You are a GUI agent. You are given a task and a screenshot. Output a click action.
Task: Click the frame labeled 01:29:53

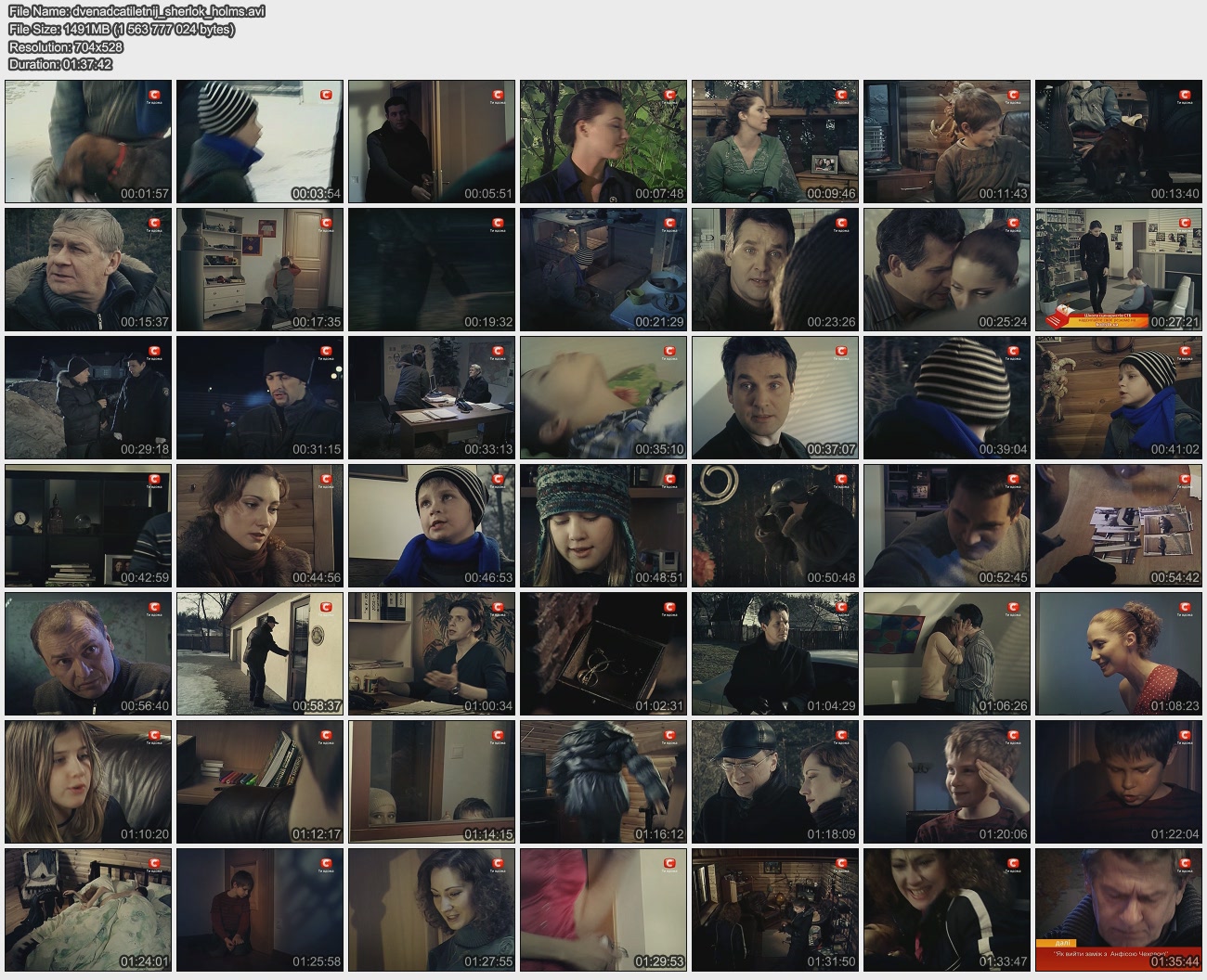603,909
